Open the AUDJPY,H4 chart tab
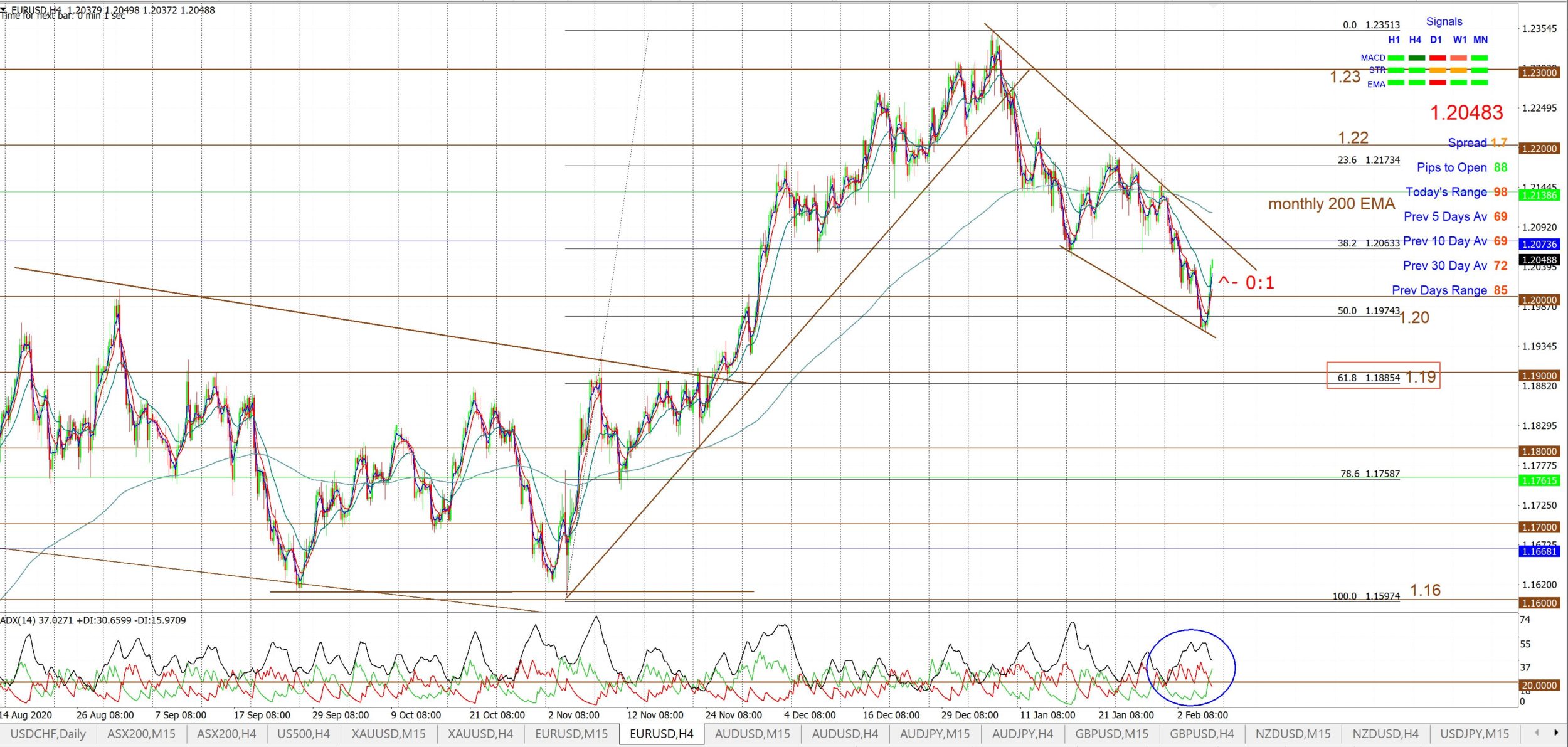1568x747 pixels. 1022,733
